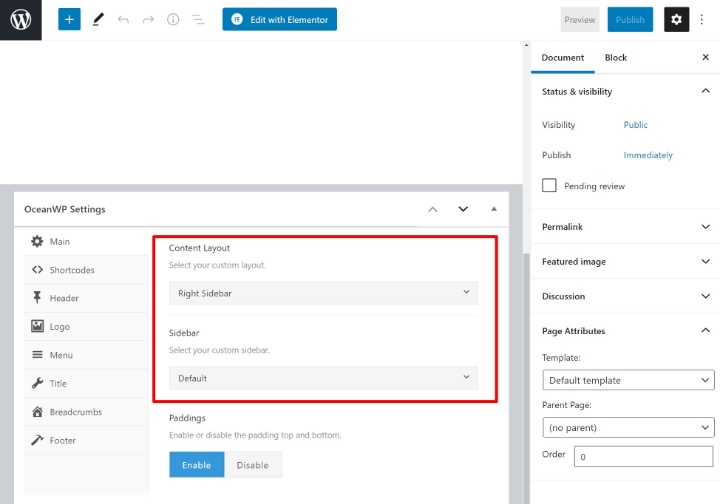
Task: Open the Sidebar Default dropdown
Action: point(323,378)
